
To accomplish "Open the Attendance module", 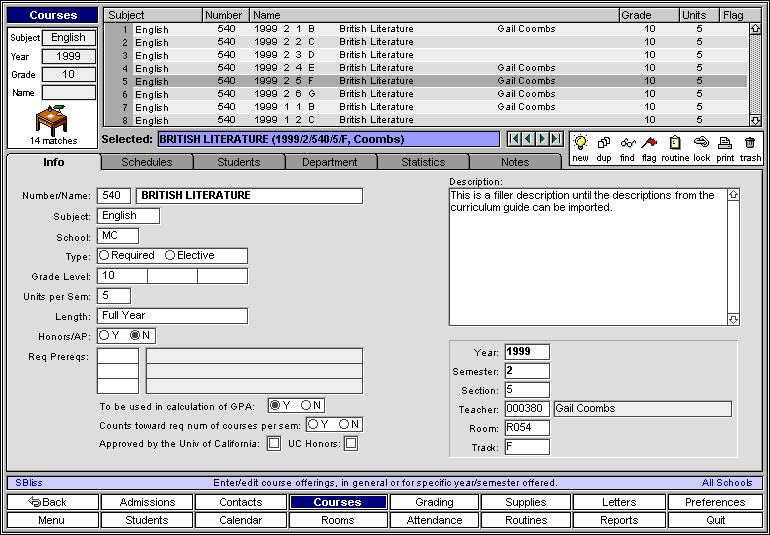I will click(x=434, y=520).
